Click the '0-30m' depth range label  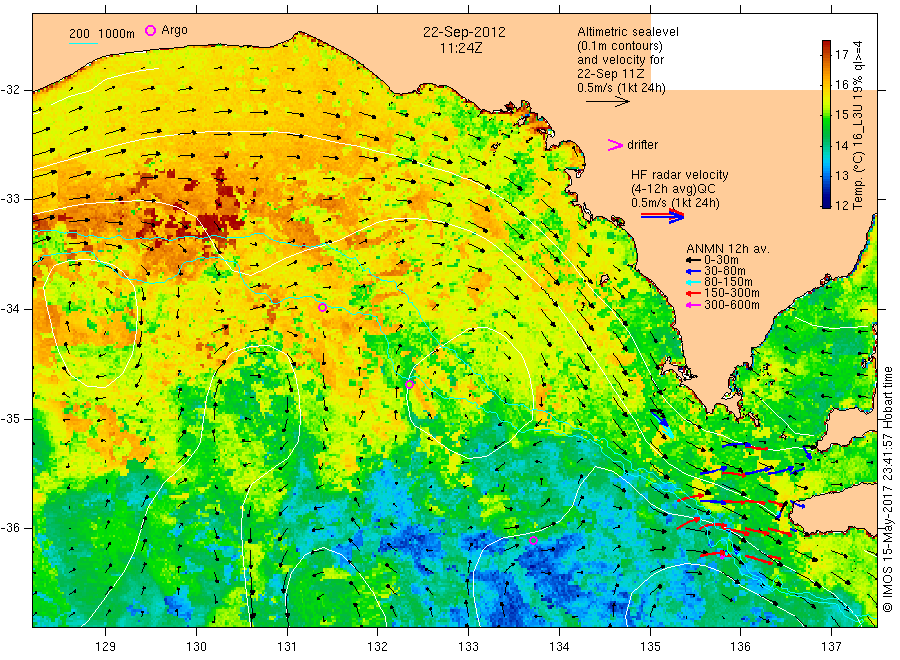pyautogui.click(x=721, y=260)
